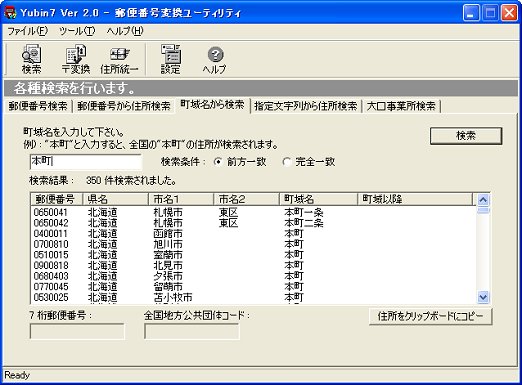Click 旭川市 in the 市名1 column
The image size is (522, 385).
(168, 244)
